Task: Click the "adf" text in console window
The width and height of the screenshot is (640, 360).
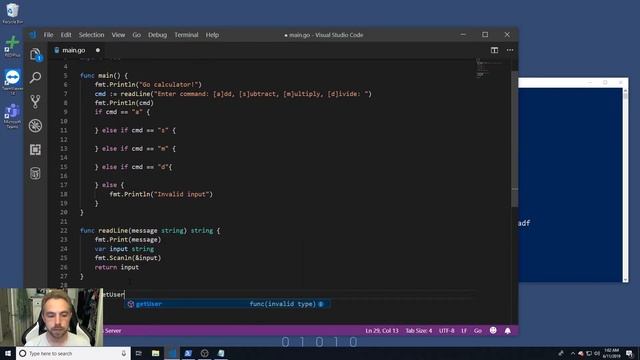Action: [x=524, y=223]
